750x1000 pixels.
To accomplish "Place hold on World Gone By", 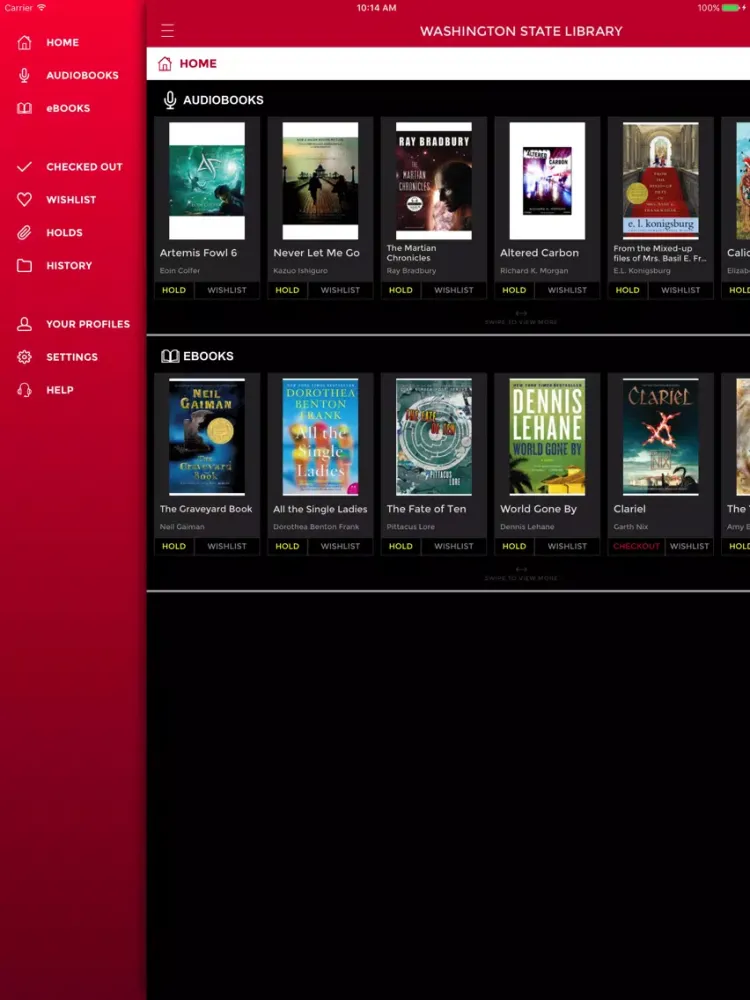I will tap(514, 546).
